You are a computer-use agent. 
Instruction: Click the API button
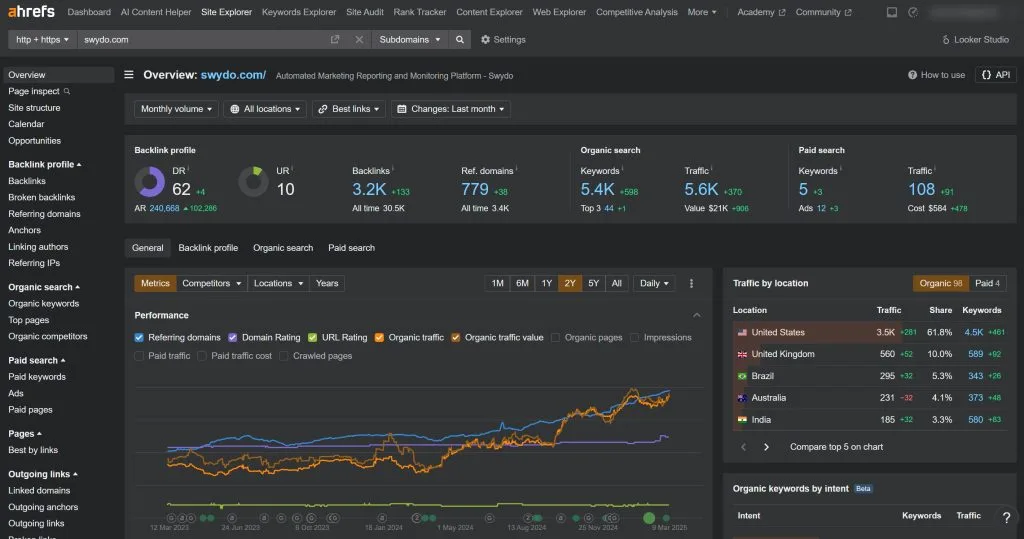coord(995,74)
